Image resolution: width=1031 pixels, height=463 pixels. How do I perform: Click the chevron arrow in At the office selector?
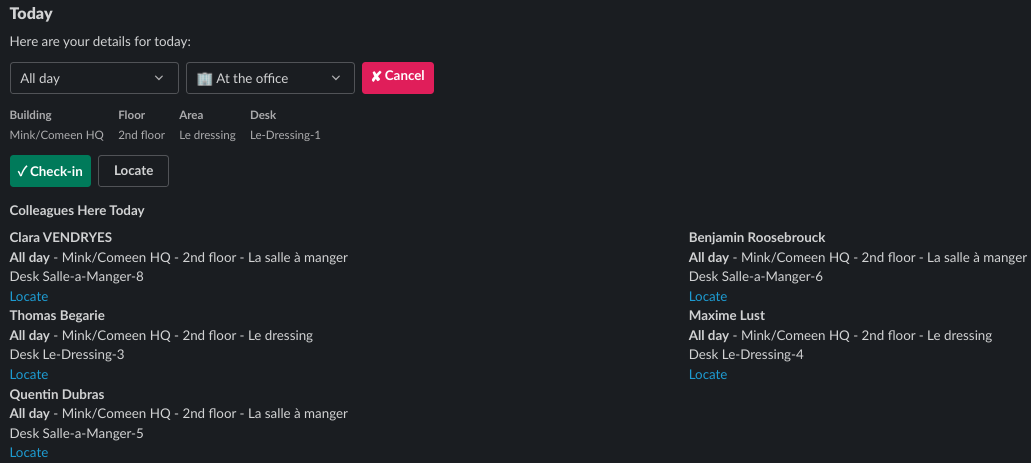[x=335, y=78]
